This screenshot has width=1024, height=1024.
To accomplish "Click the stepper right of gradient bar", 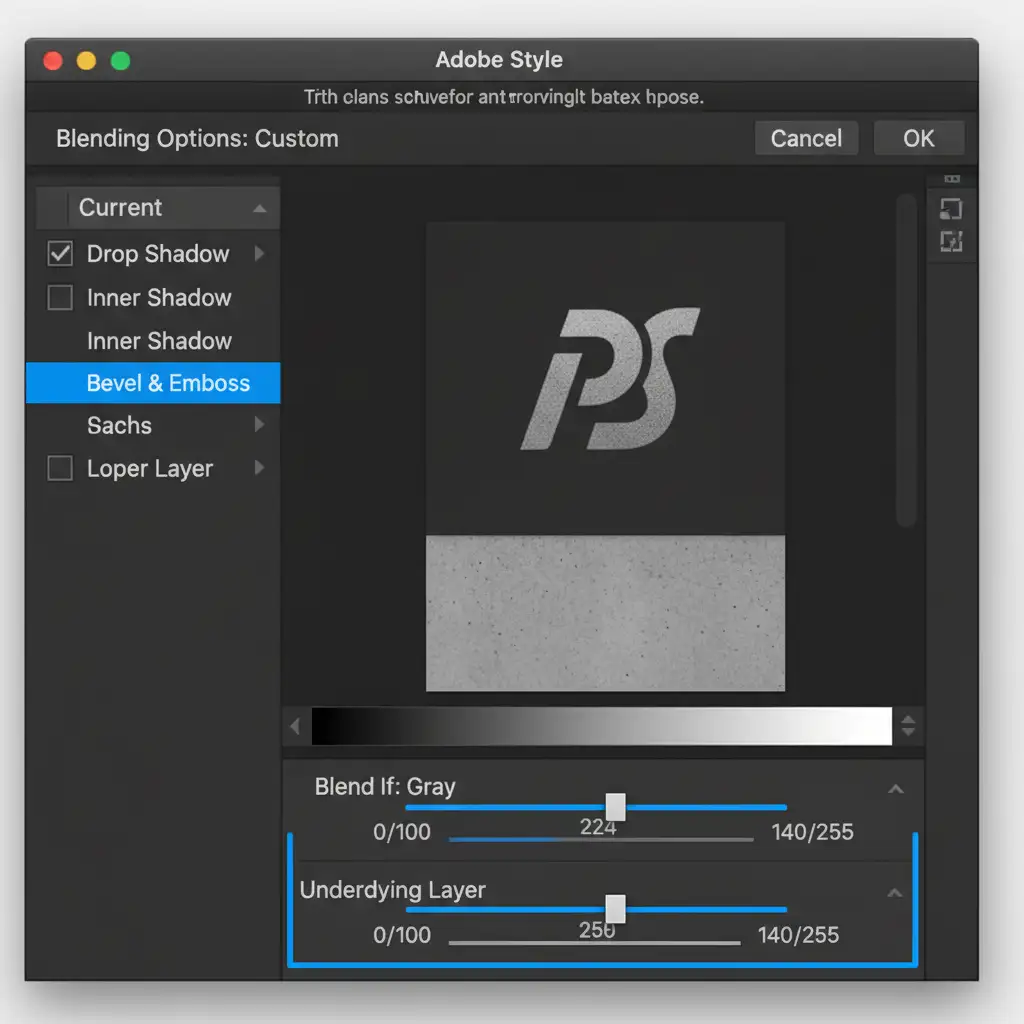I will pyautogui.click(x=908, y=726).
